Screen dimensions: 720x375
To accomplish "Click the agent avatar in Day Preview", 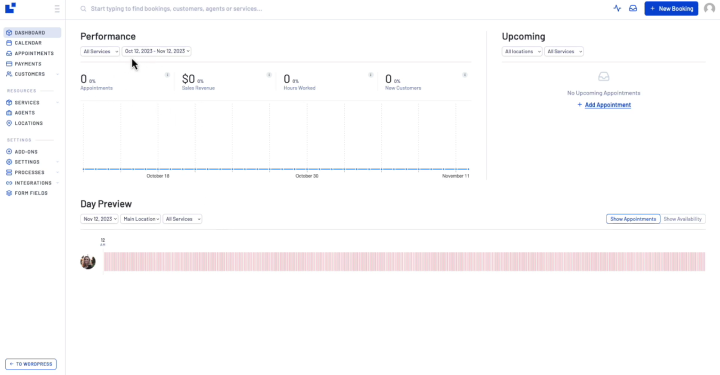I will (x=88, y=262).
